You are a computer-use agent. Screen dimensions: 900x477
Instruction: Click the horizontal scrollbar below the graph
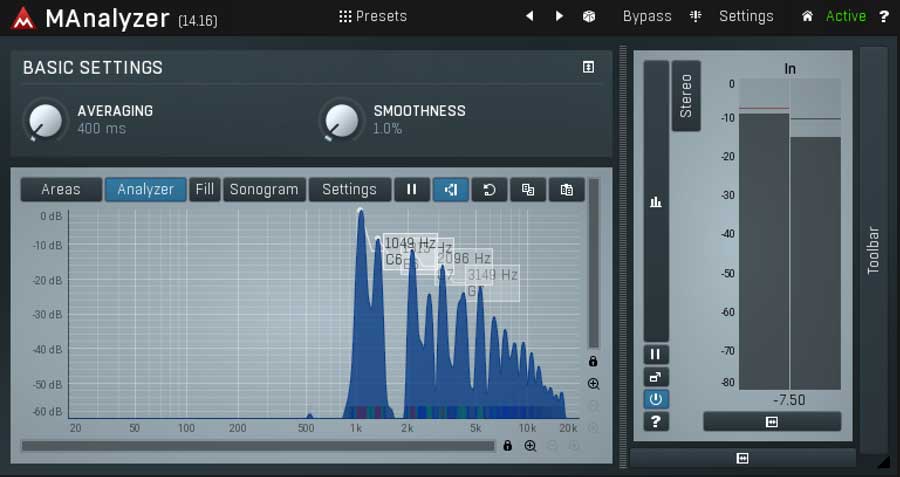pos(258,446)
